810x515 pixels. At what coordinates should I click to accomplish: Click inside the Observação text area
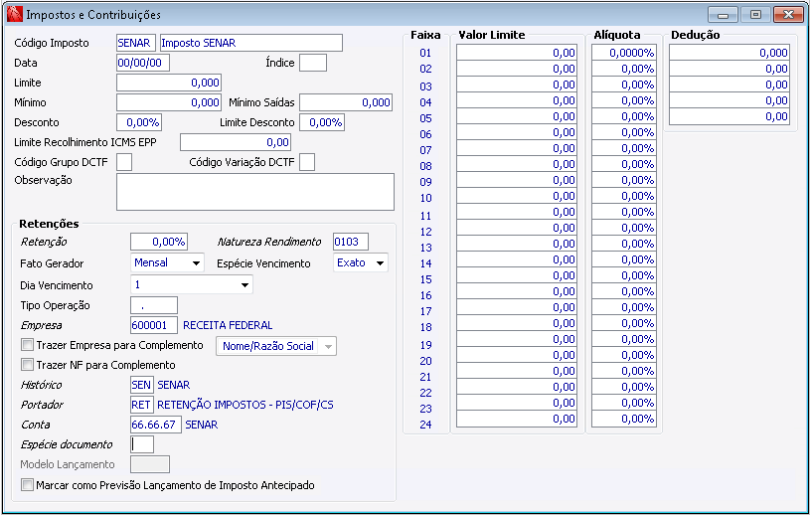coord(255,192)
